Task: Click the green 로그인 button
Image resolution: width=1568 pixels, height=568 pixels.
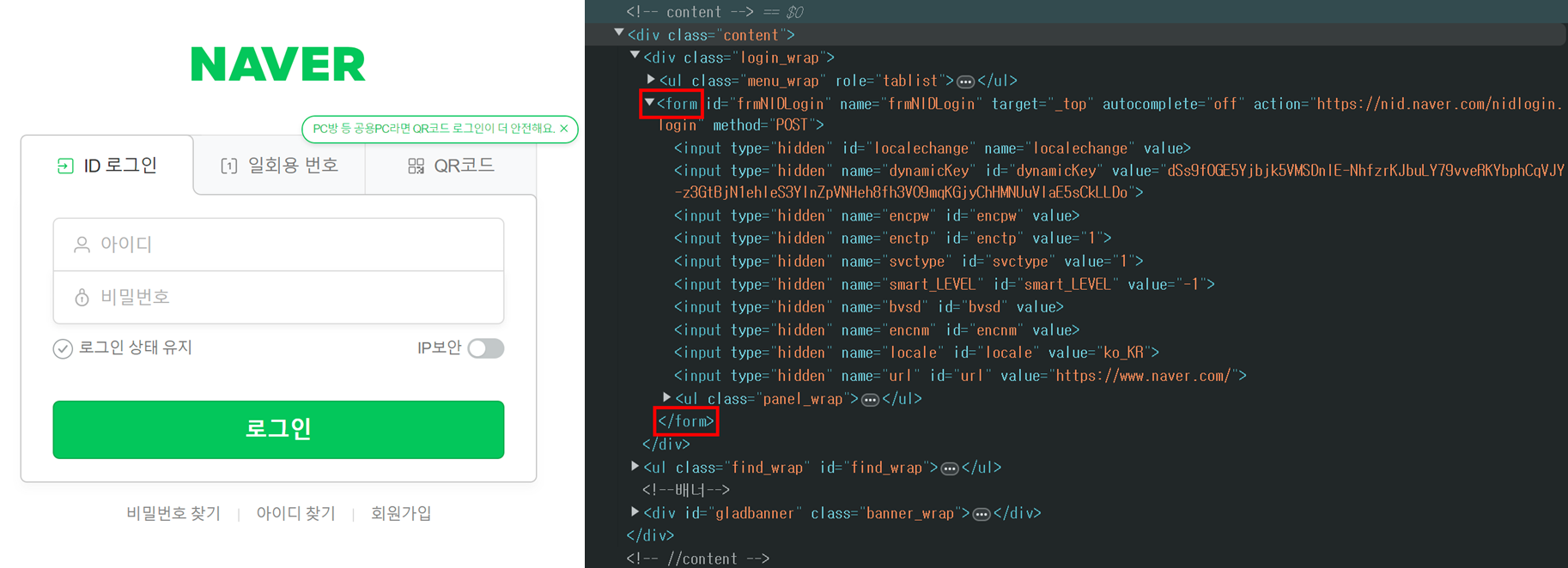Action: tap(278, 429)
